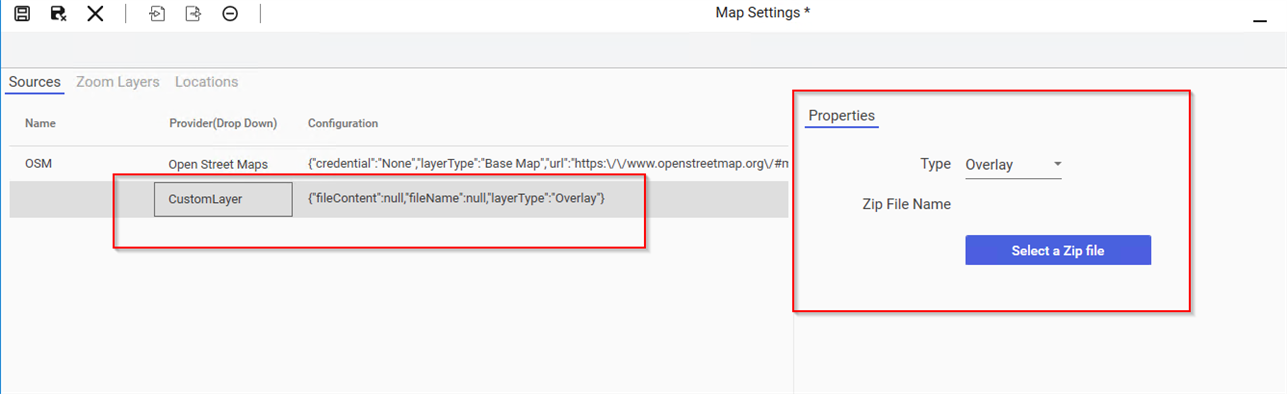Click the Select a Zip file button
This screenshot has height=394, width=1287.
(x=1058, y=250)
